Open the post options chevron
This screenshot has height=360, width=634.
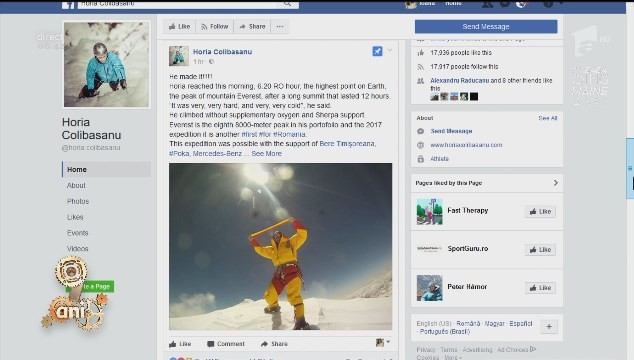click(x=390, y=51)
